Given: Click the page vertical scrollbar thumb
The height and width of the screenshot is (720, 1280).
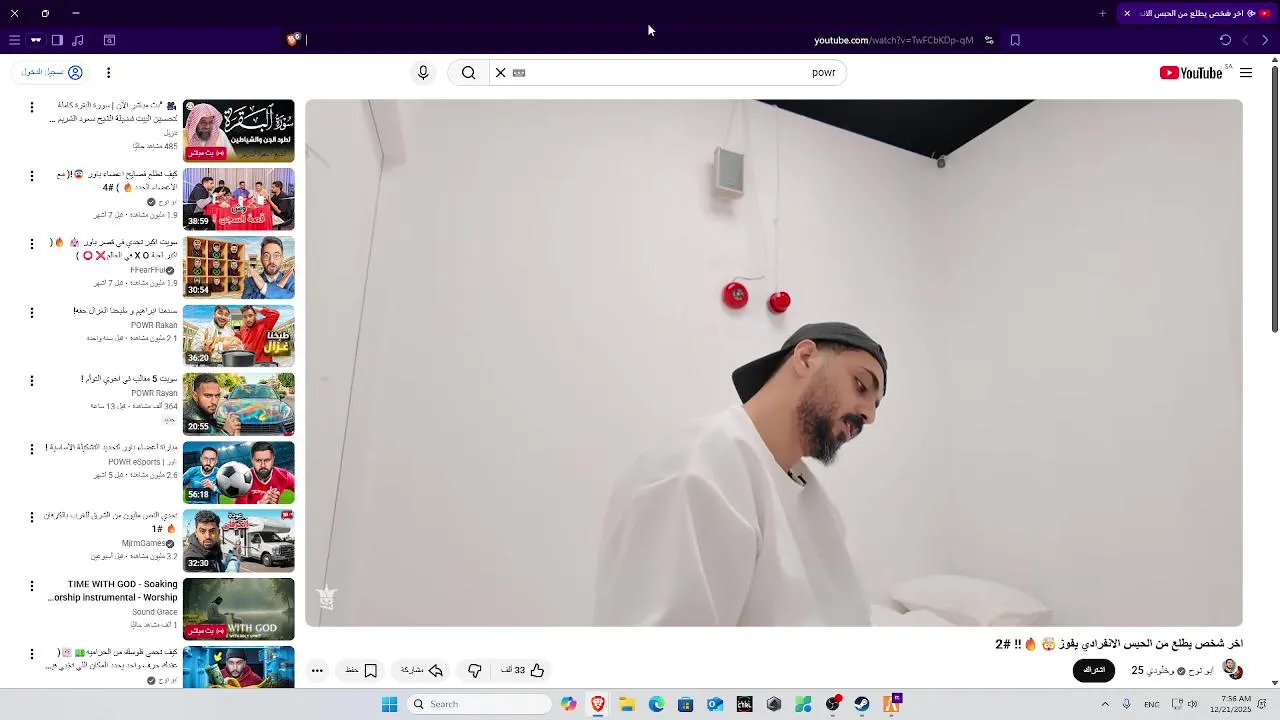Looking at the screenshot, I should point(1274,200).
